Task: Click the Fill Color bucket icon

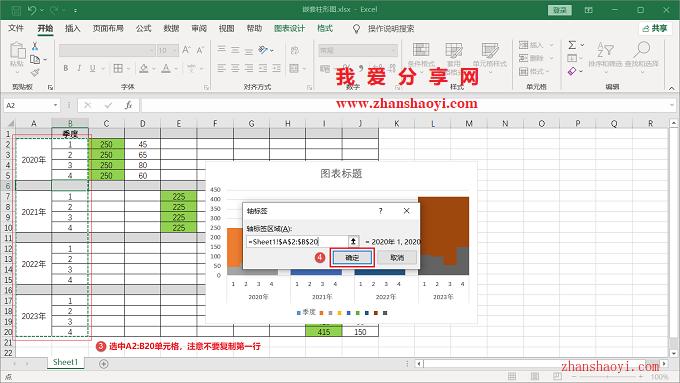Action: (144, 68)
